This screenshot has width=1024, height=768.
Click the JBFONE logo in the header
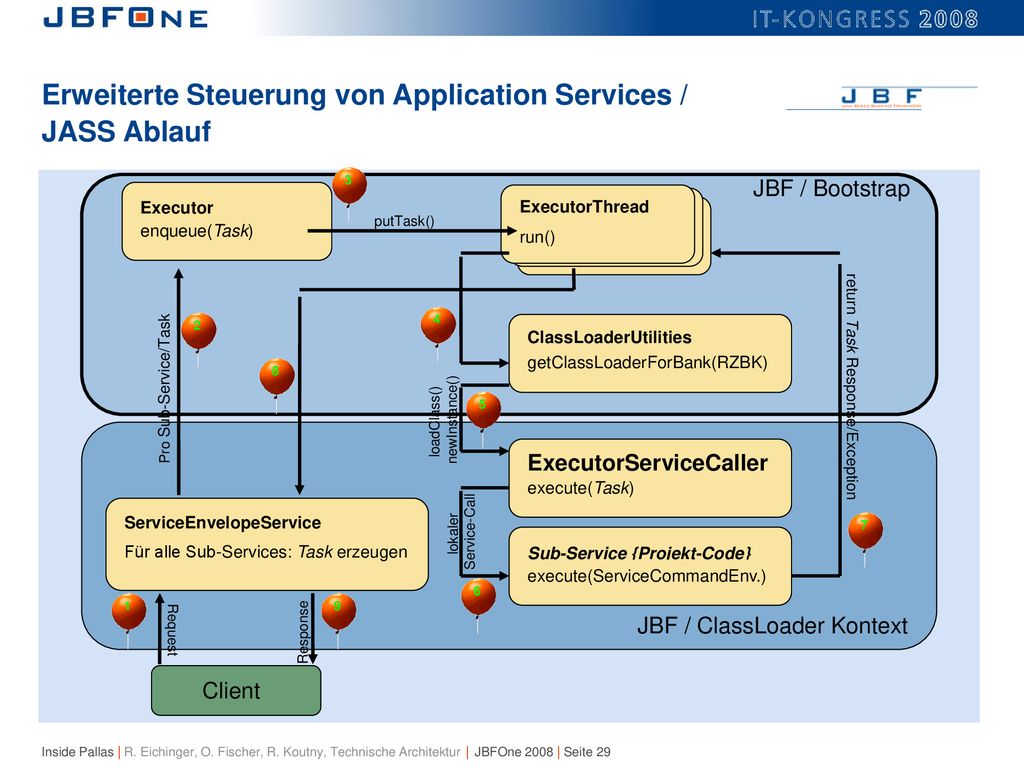click(x=125, y=18)
